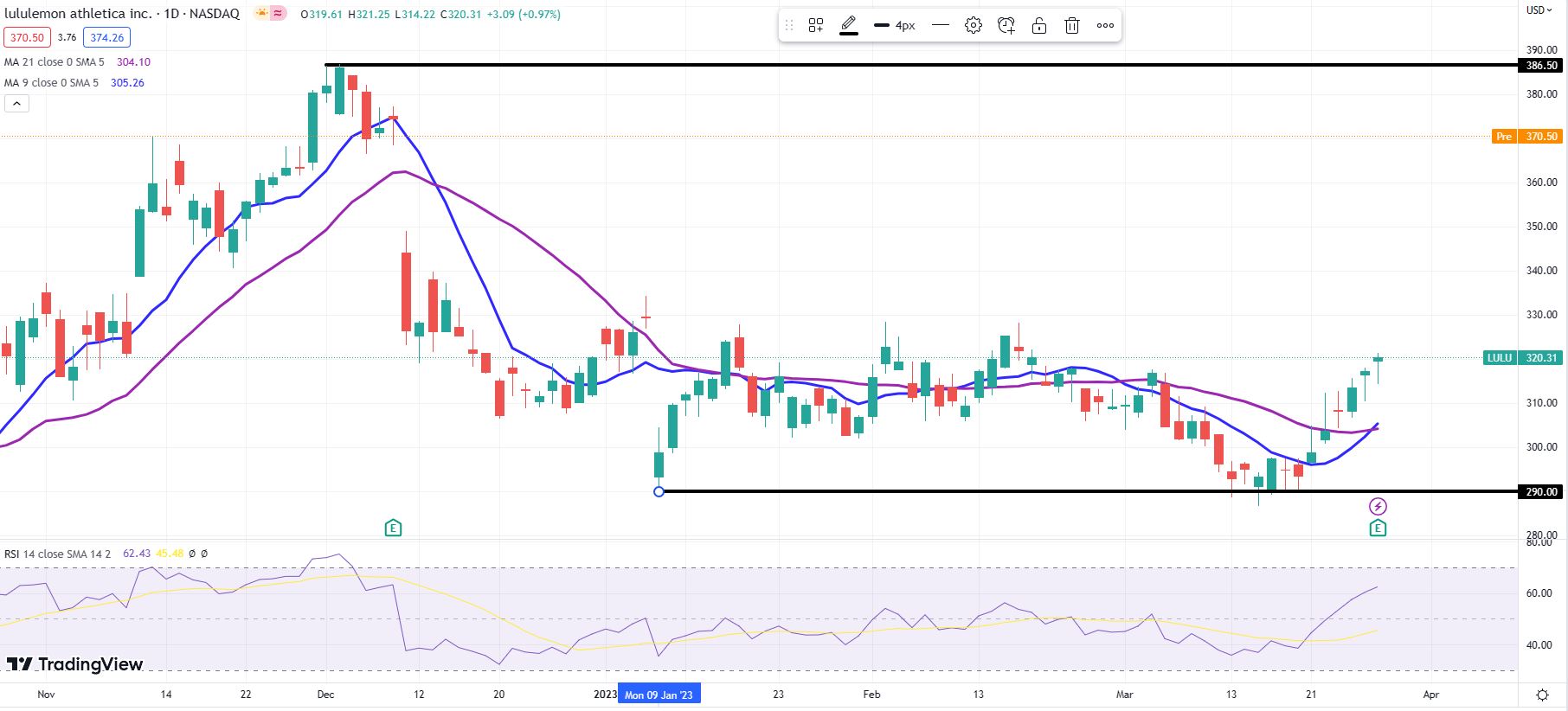Click the 374.26 buy price button
The height and width of the screenshot is (711, 1568).
[x=107, y=37]
